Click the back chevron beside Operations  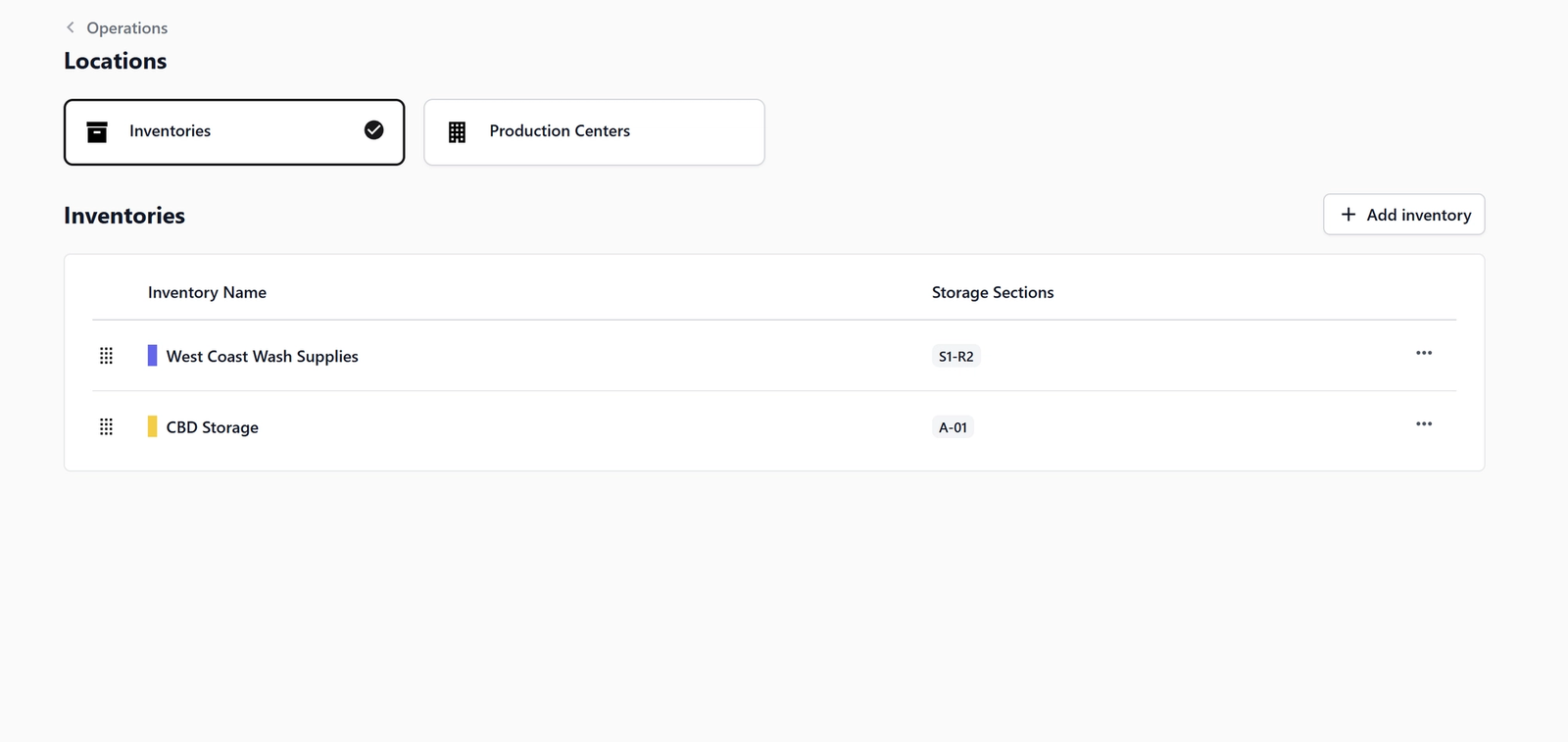(x=69, y=27)
